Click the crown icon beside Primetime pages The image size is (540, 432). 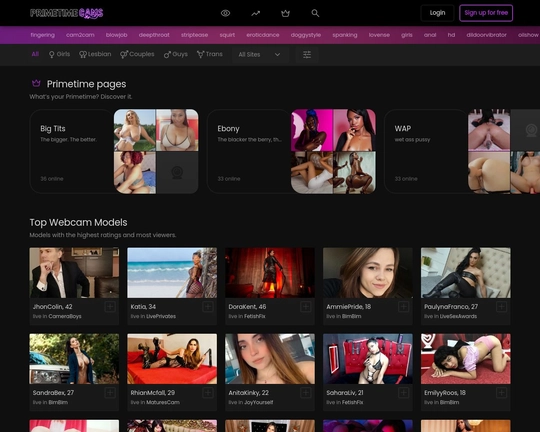36,83
